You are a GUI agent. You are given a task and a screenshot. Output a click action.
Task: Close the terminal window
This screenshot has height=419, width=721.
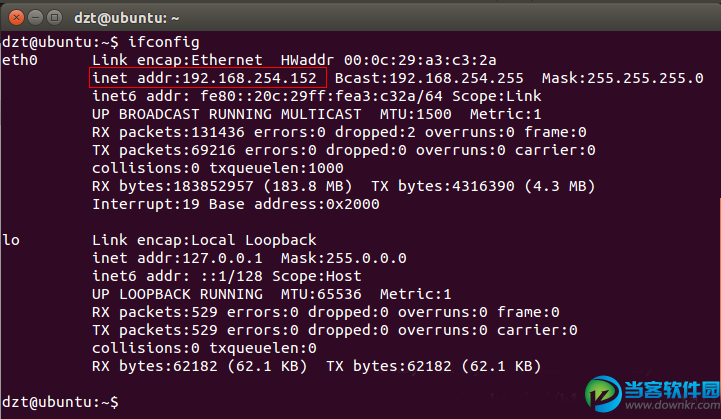click(14, 16)
